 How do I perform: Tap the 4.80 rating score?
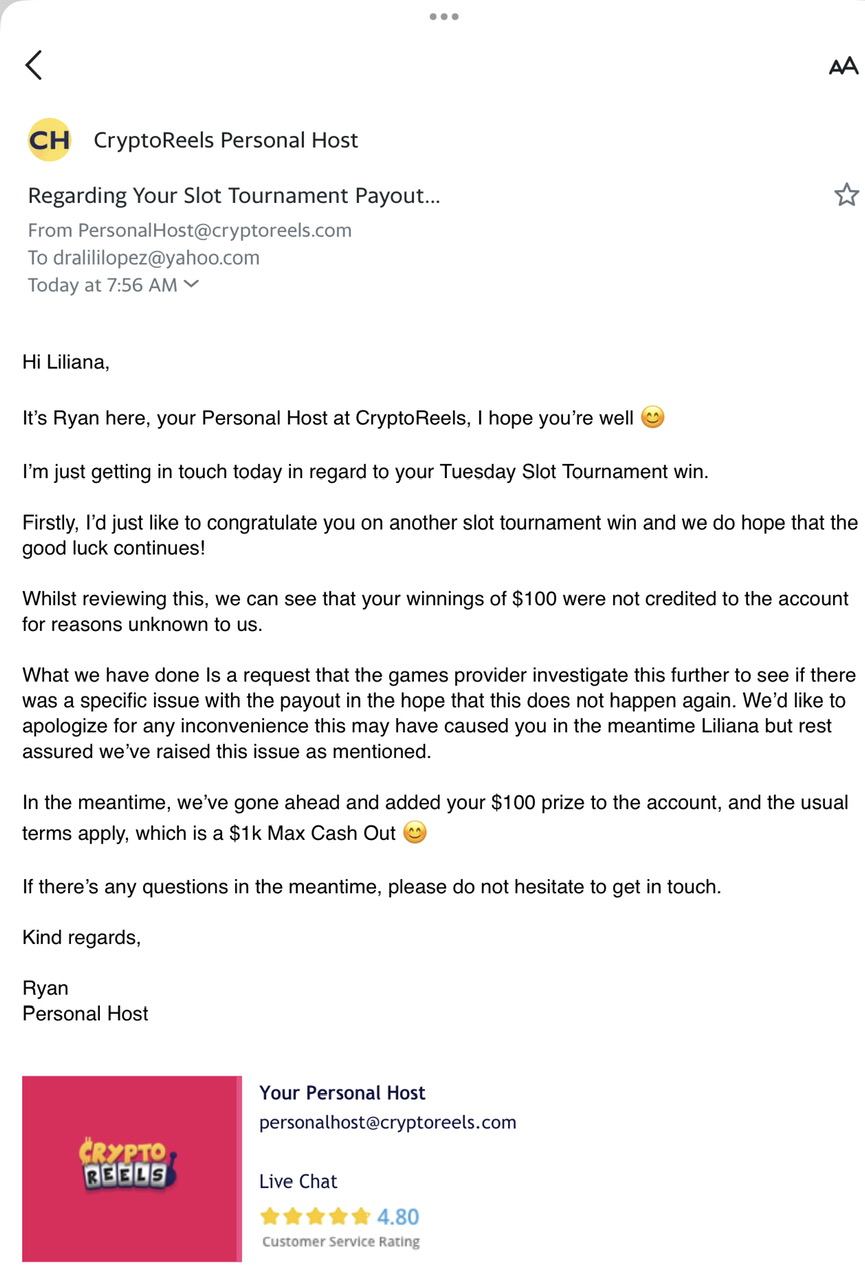pos(398,1217)
